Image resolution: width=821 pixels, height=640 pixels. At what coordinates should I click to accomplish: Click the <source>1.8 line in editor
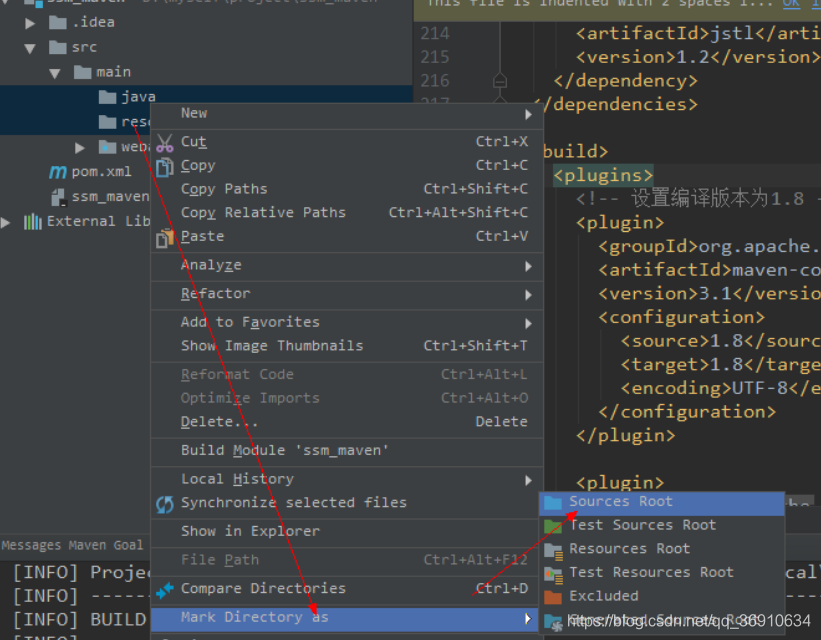click(x=721, y=341)
